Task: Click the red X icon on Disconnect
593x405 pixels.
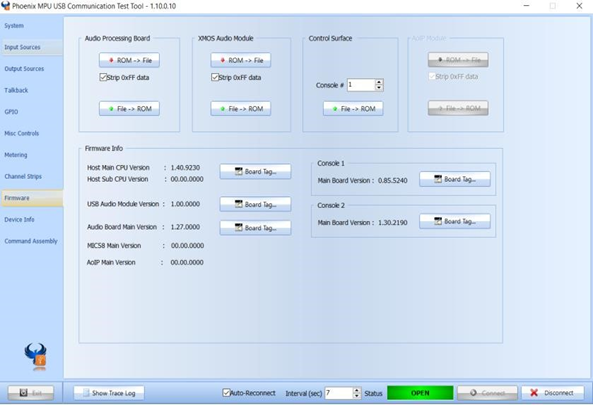Action: [534, 393]
